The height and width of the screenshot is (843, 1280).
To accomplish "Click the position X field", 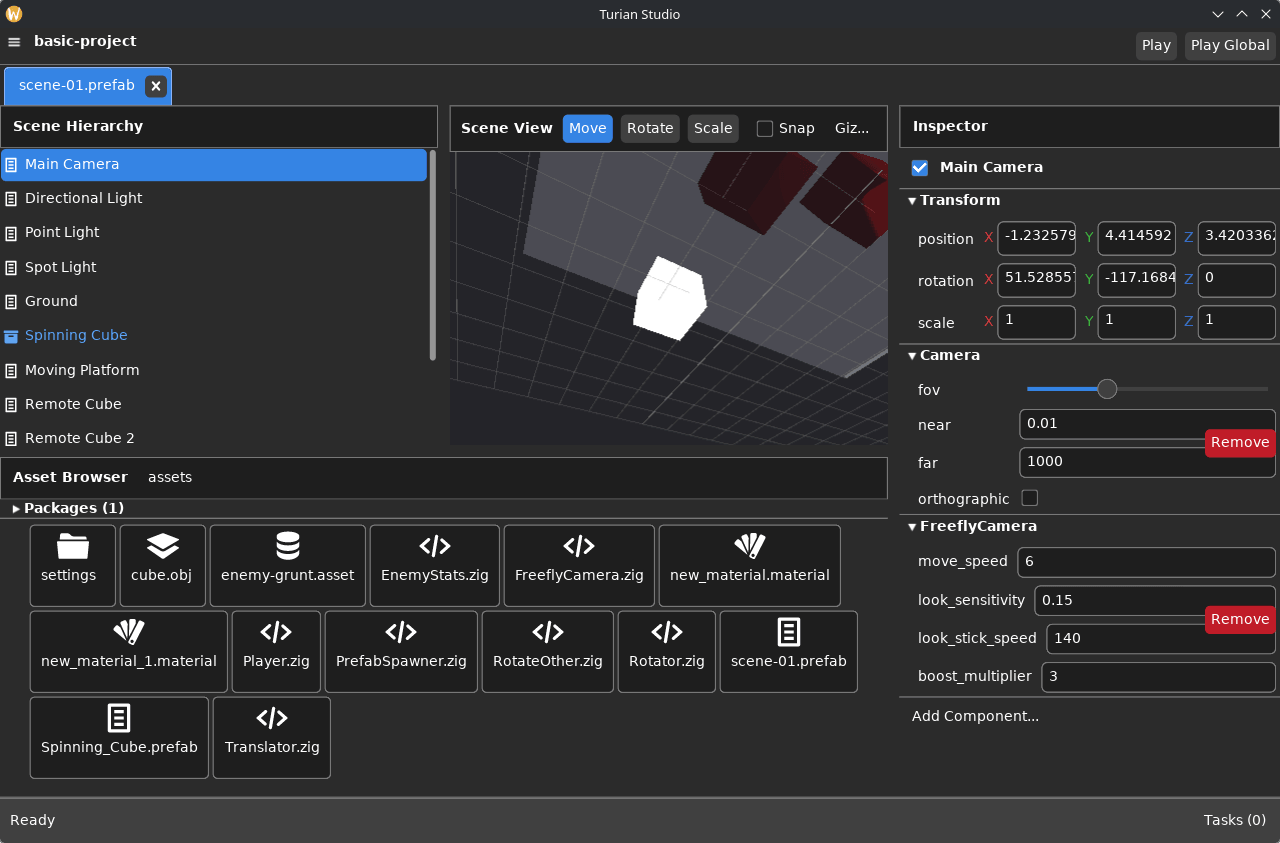I will pyautogui.click(x=1037, y=238).
